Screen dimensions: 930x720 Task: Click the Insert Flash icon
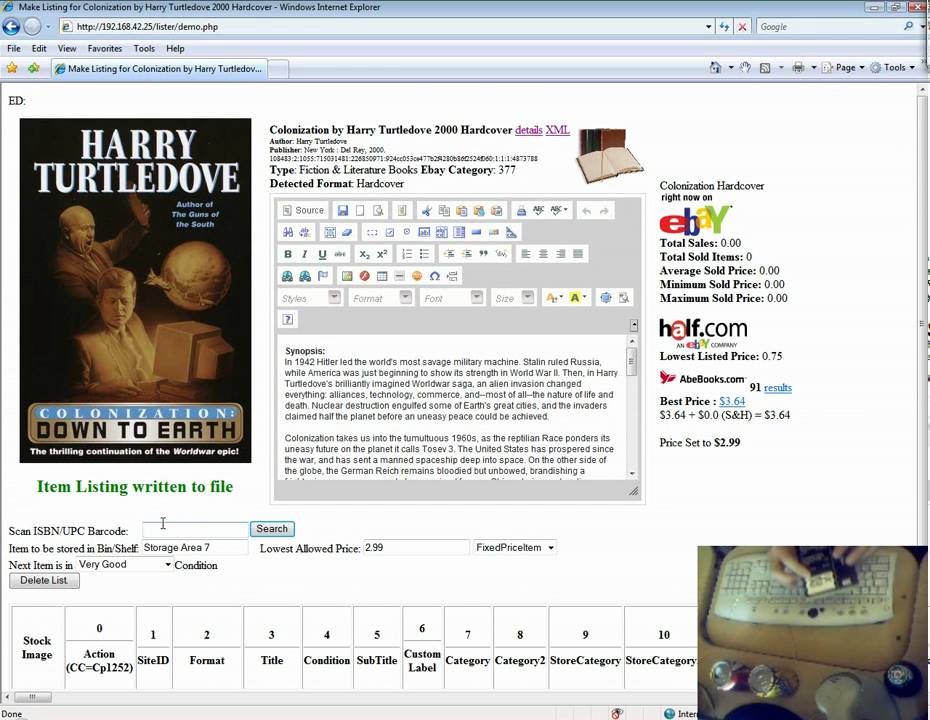(365, 276)
